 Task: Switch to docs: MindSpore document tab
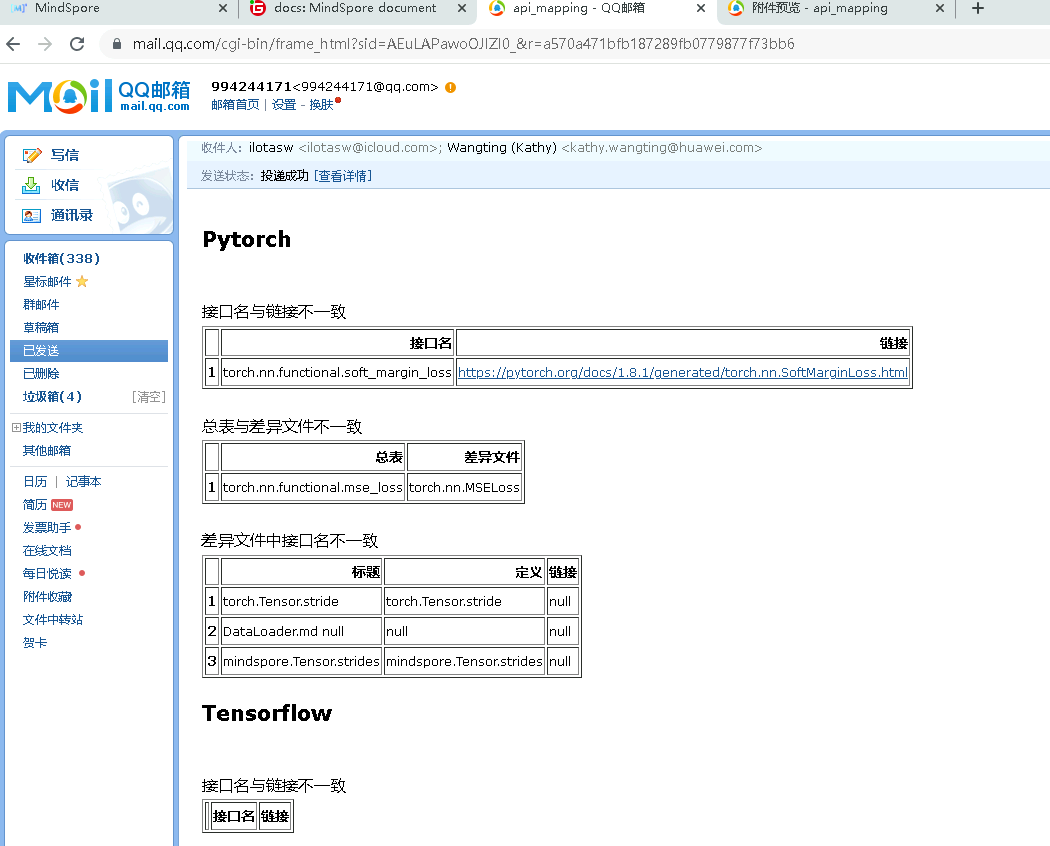point(355,8)
